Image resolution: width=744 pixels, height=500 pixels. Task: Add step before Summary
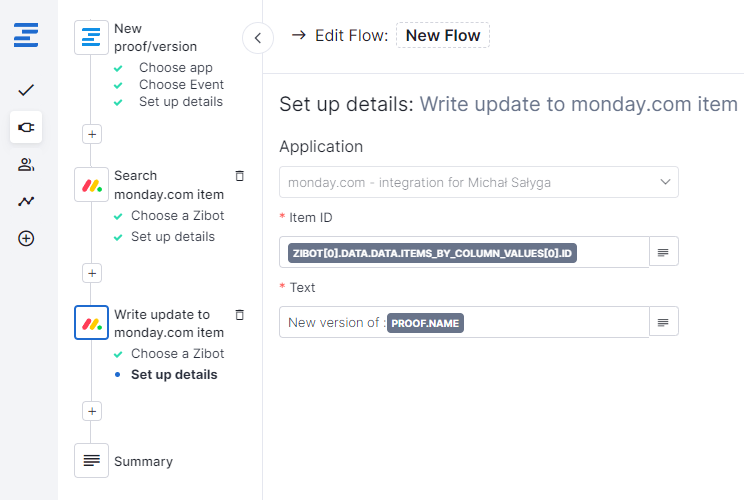coord(92,410)
